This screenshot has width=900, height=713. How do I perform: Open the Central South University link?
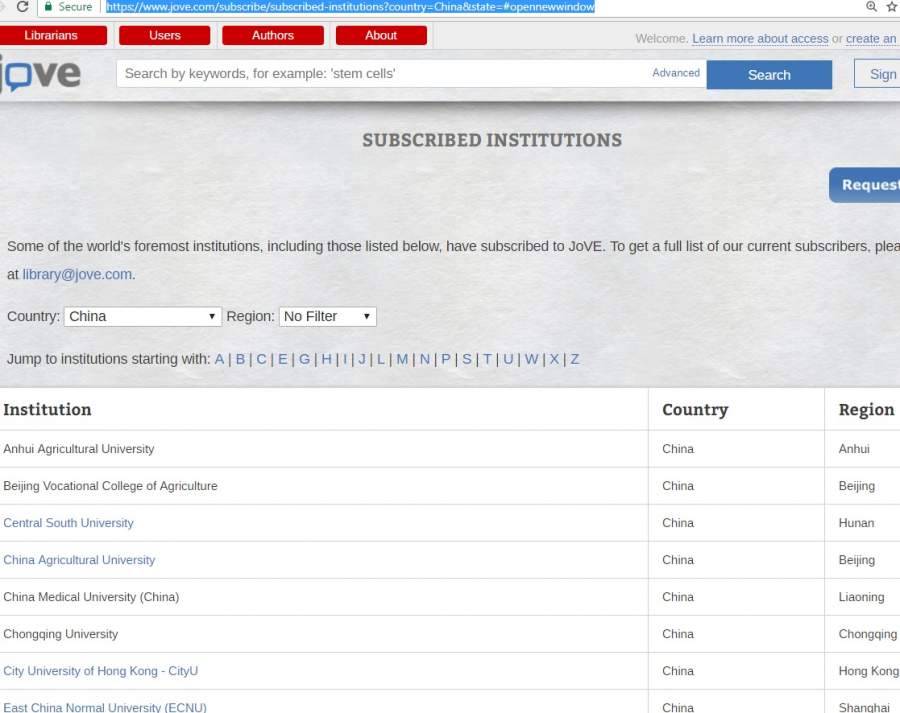(68, 523)
